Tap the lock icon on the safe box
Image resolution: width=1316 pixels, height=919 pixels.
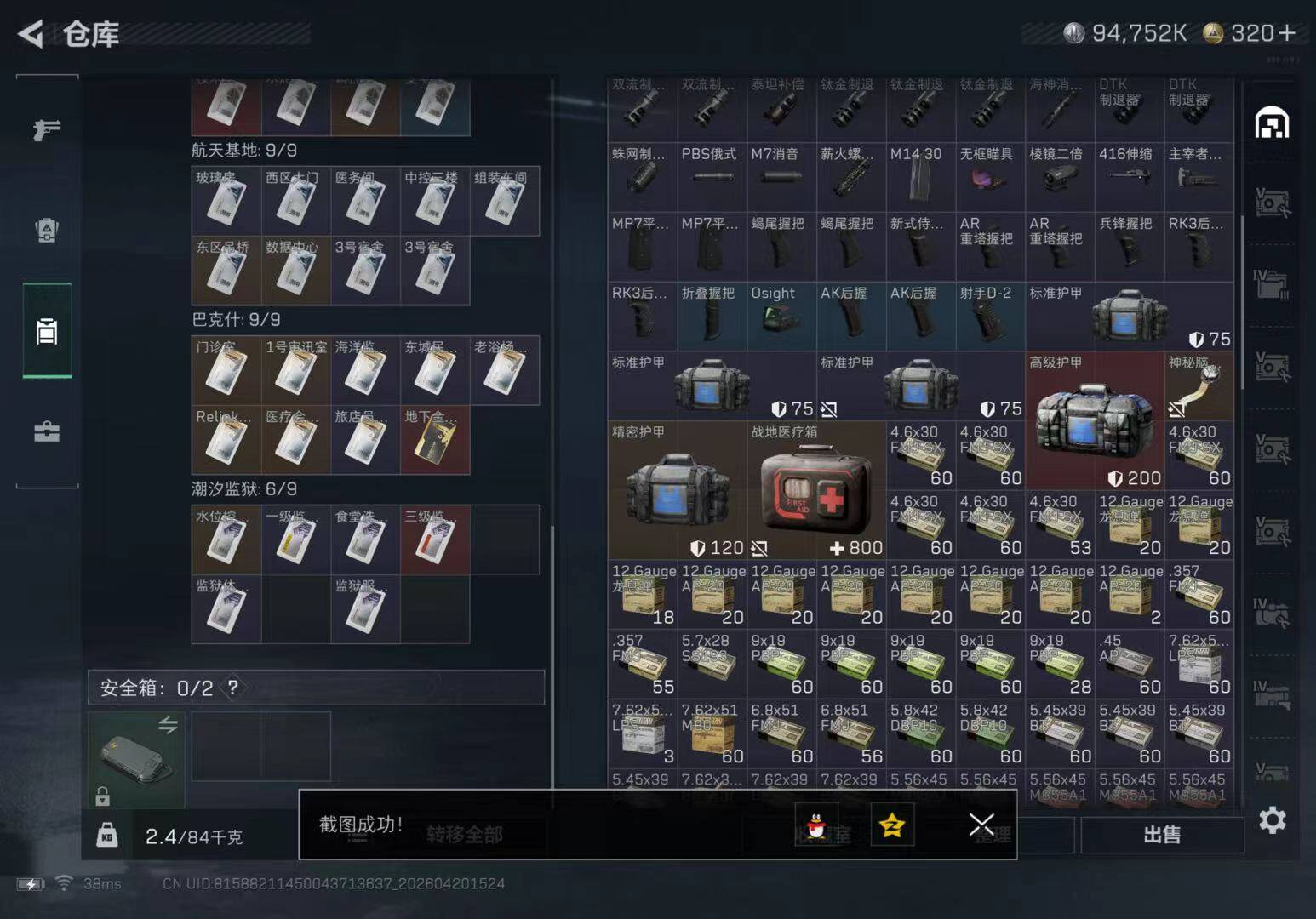click(x=102, y=796)
